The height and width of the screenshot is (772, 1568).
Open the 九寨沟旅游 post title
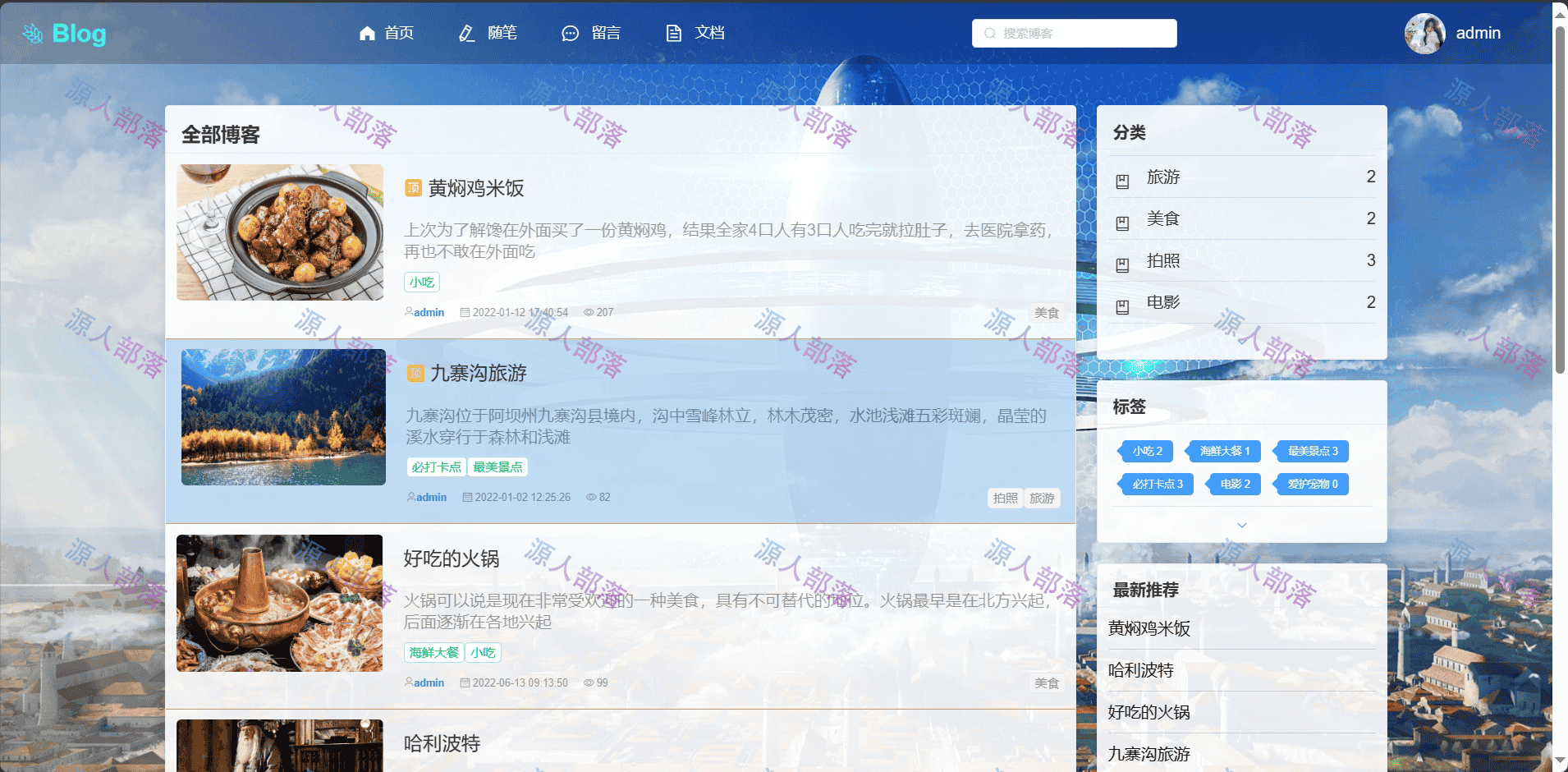(x=479, y=374)
